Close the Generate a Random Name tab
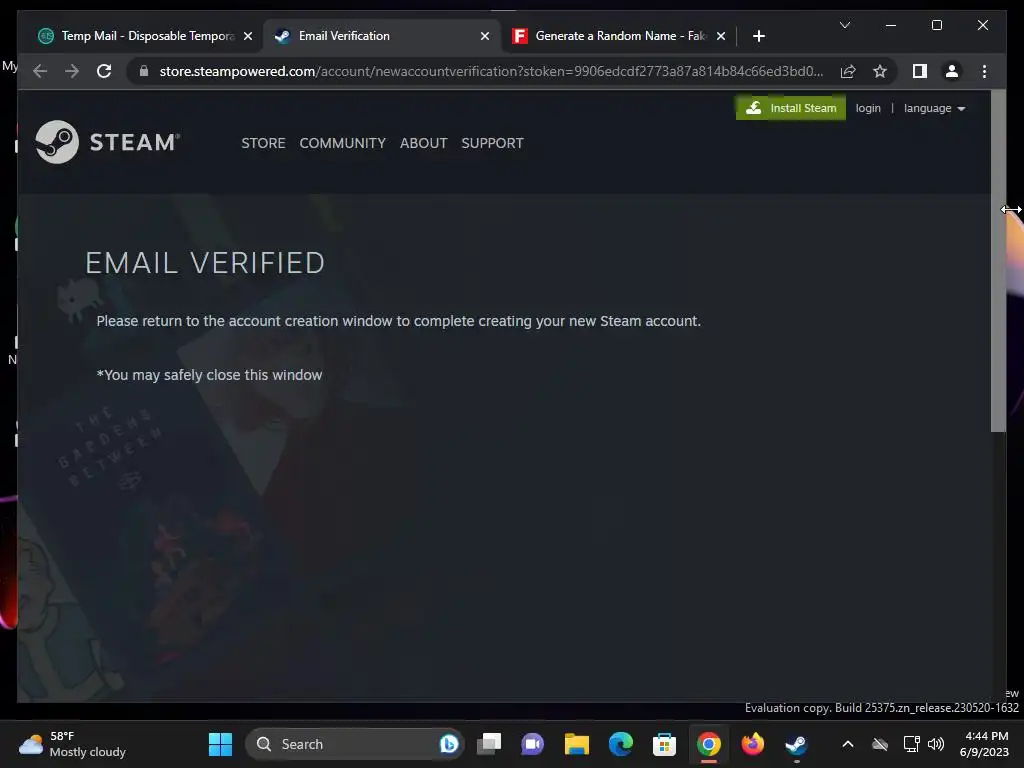This screenshot has width=1024, height=768. 721,36
